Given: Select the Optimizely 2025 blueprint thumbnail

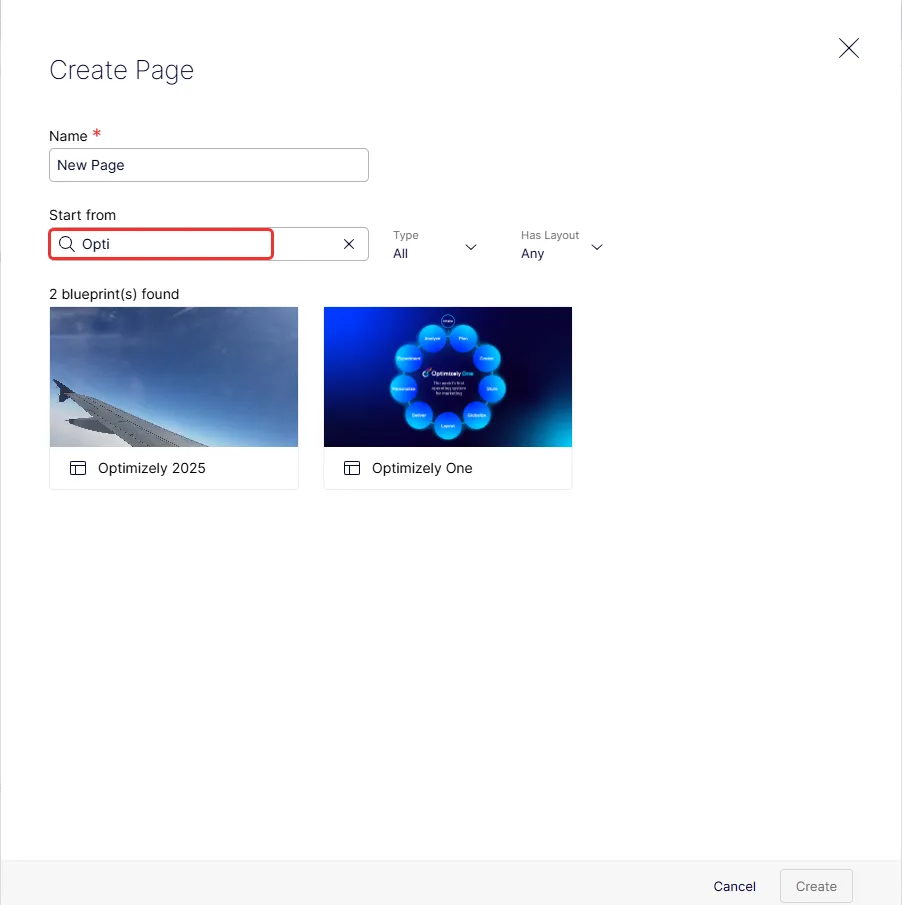Looking at the screenshot, I should tap(174, 377).
